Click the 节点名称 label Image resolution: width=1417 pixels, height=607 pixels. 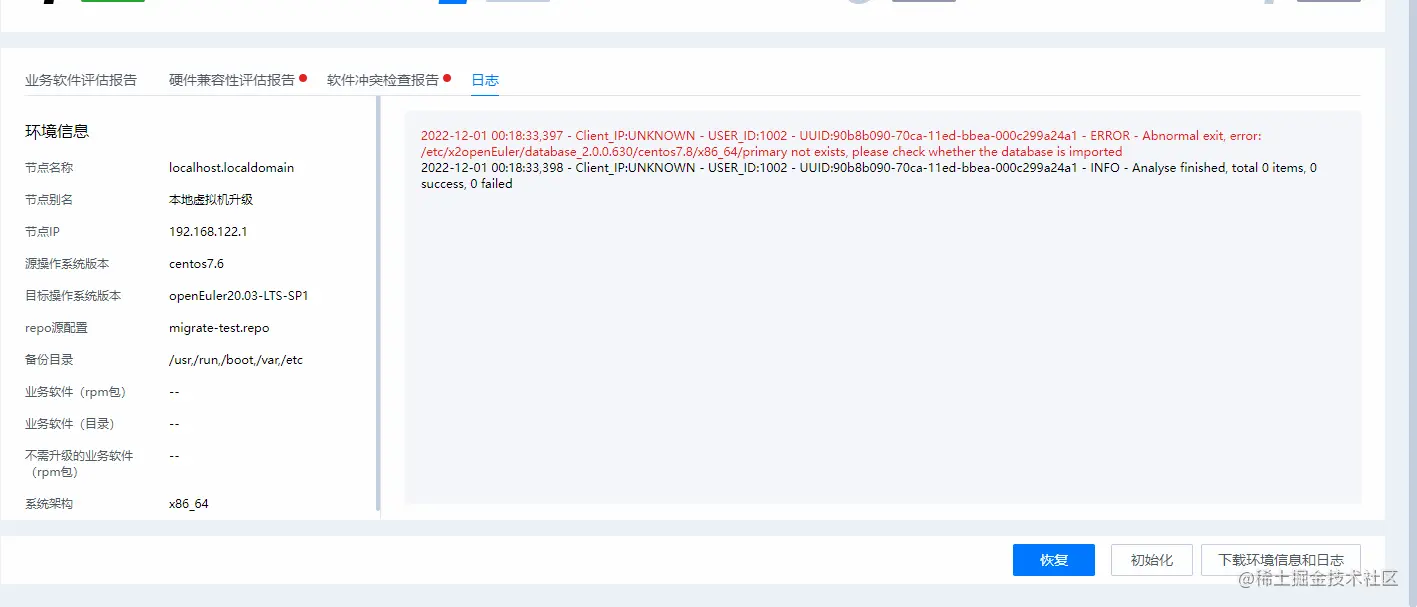click(x=49, y=168)
